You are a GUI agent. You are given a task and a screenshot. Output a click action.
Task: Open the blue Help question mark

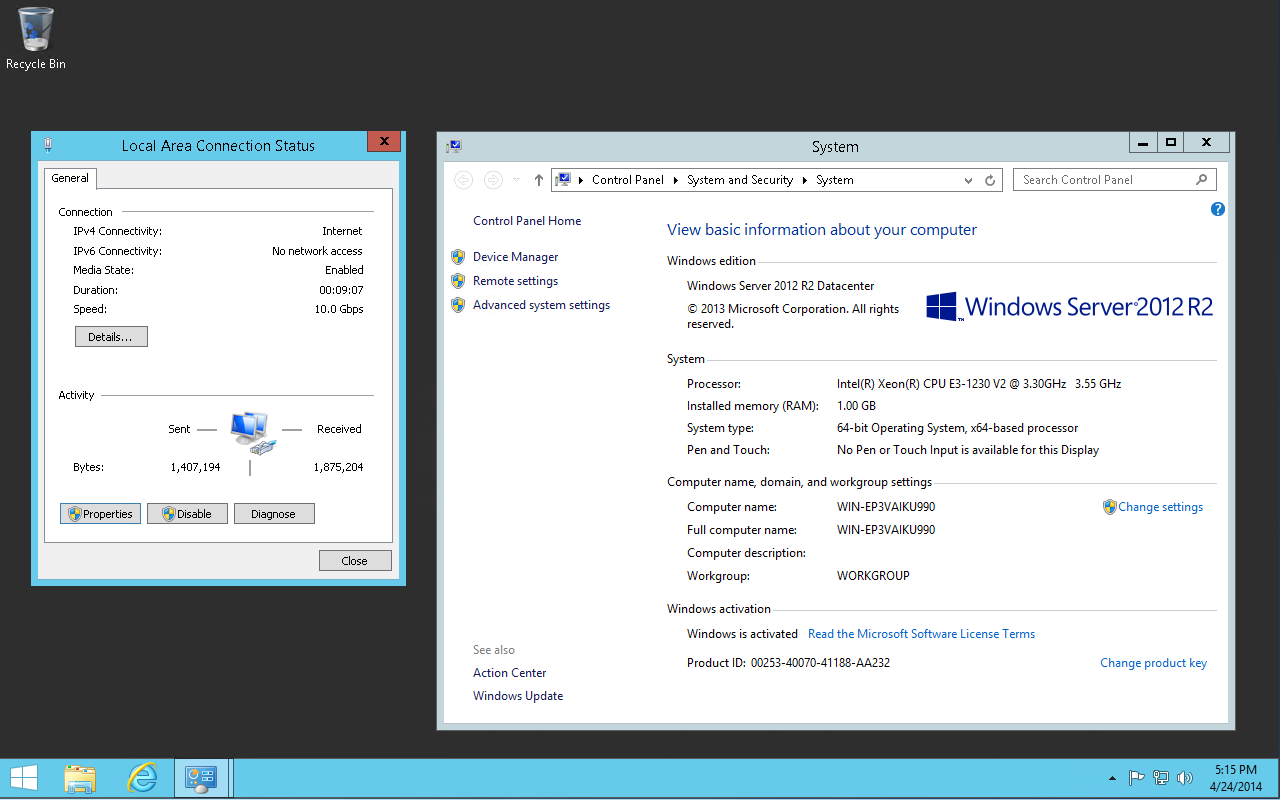click(1217, 209)
